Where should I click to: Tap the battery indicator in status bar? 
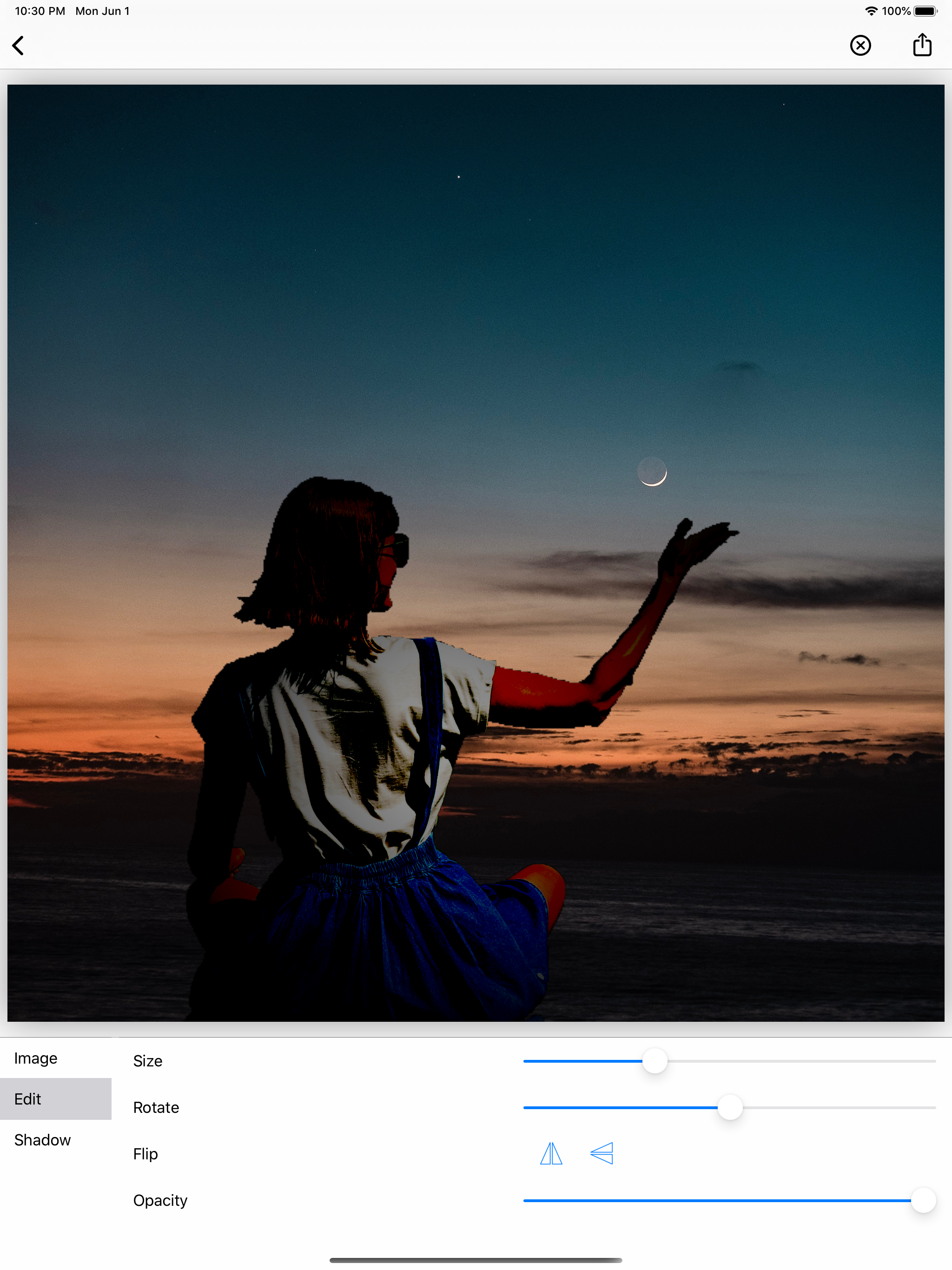(925, 11)
